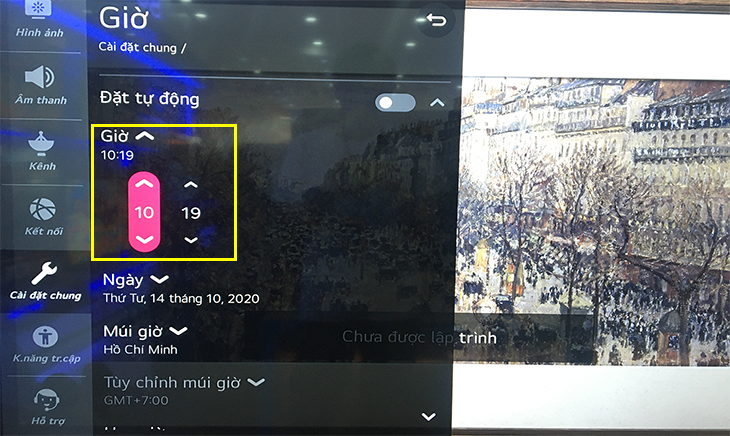Image resolution: width=730 pixels, height=436 pixels.
Task: Collapse the Giờ time section chevron
Action: pyautogui.click(x=145, y=136)
